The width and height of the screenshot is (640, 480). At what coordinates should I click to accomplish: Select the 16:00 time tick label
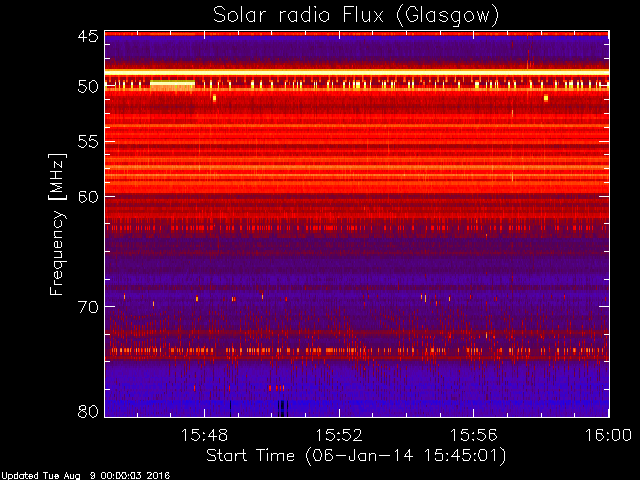point(609,435)
